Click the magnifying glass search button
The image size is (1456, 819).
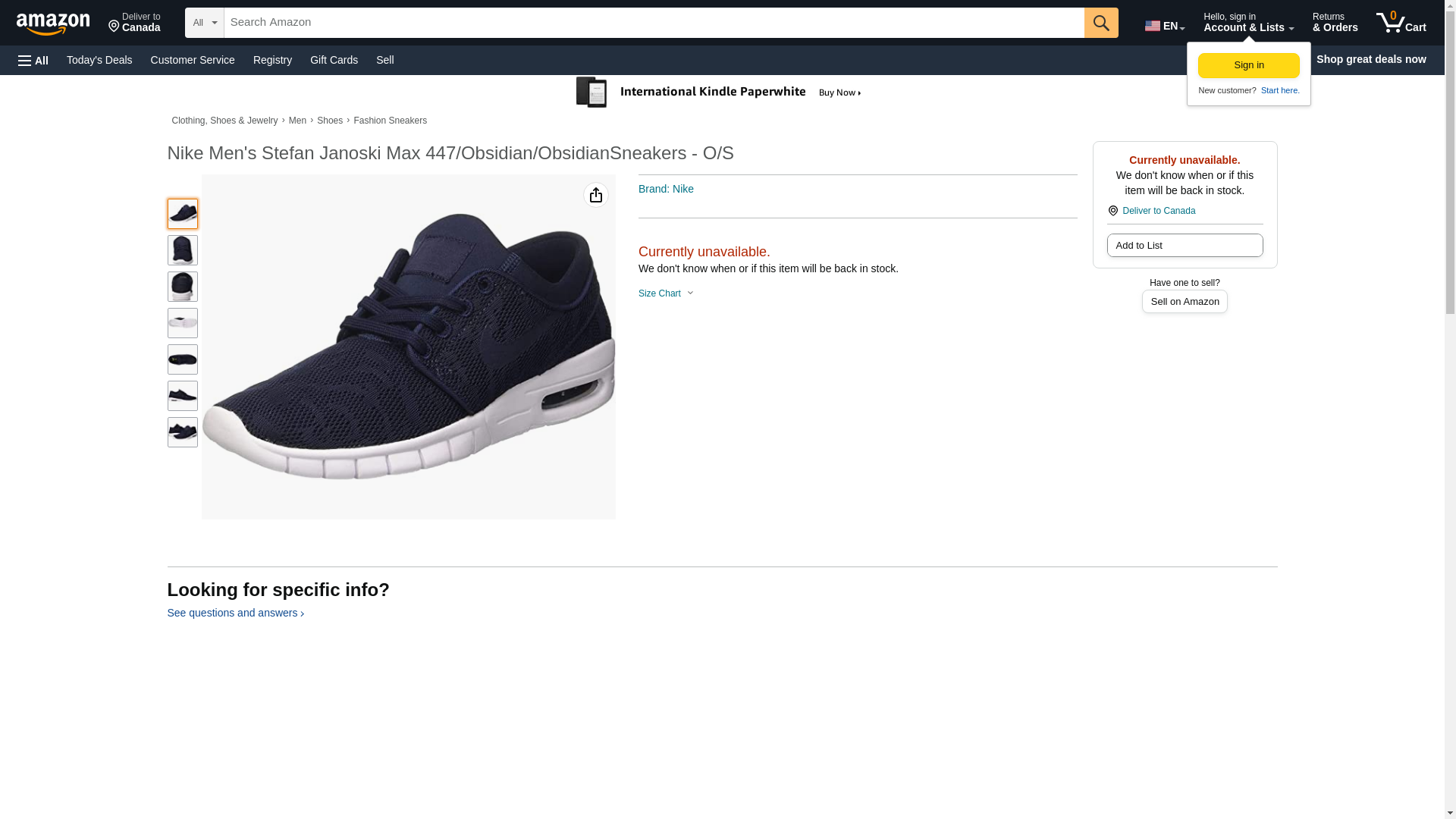(1100, 23)
